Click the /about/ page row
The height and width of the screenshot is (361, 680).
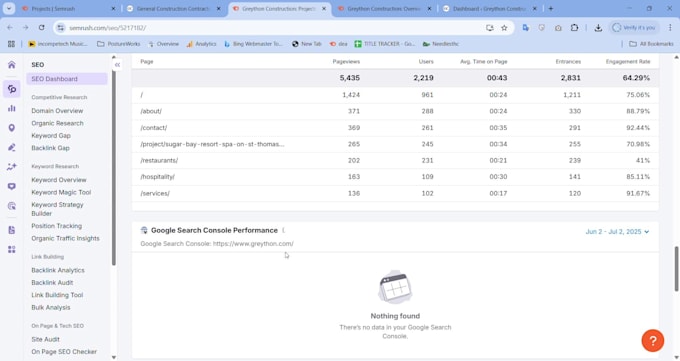pyautogui.click(x=395, y=111)
